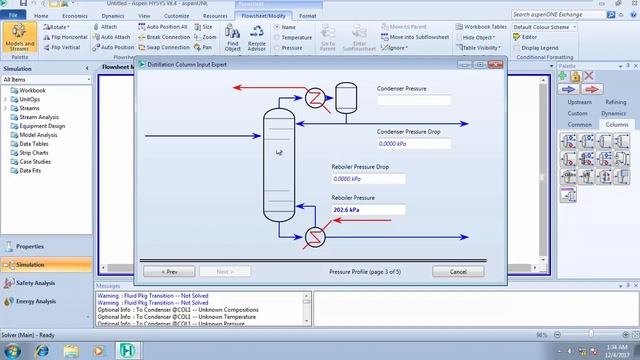Click the green plus icon in the Palette
This screenshot has width=640, height=360.
tap(563, 76)
